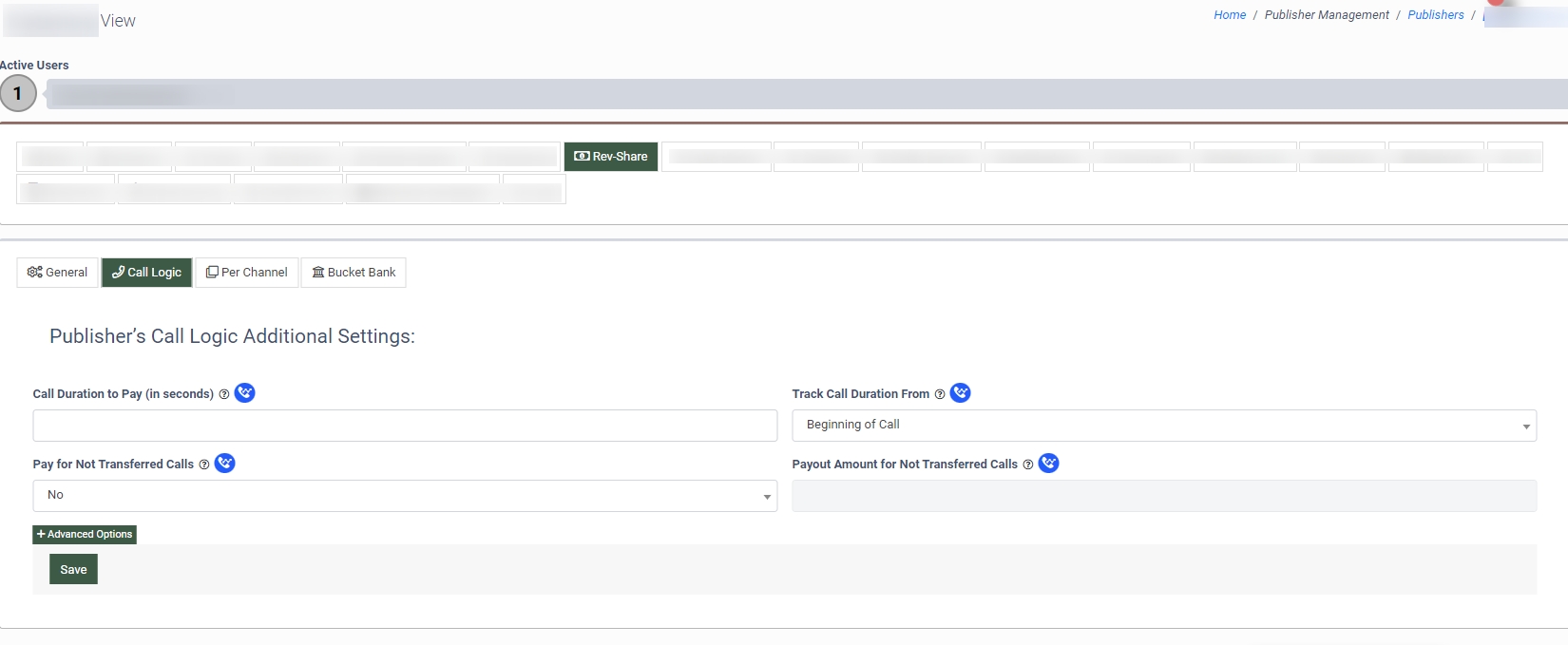Click help icon beside Pay for Not Transferred Calls
The height and width of the screenshot is (645, 1568).
click(x=204, y=465)
